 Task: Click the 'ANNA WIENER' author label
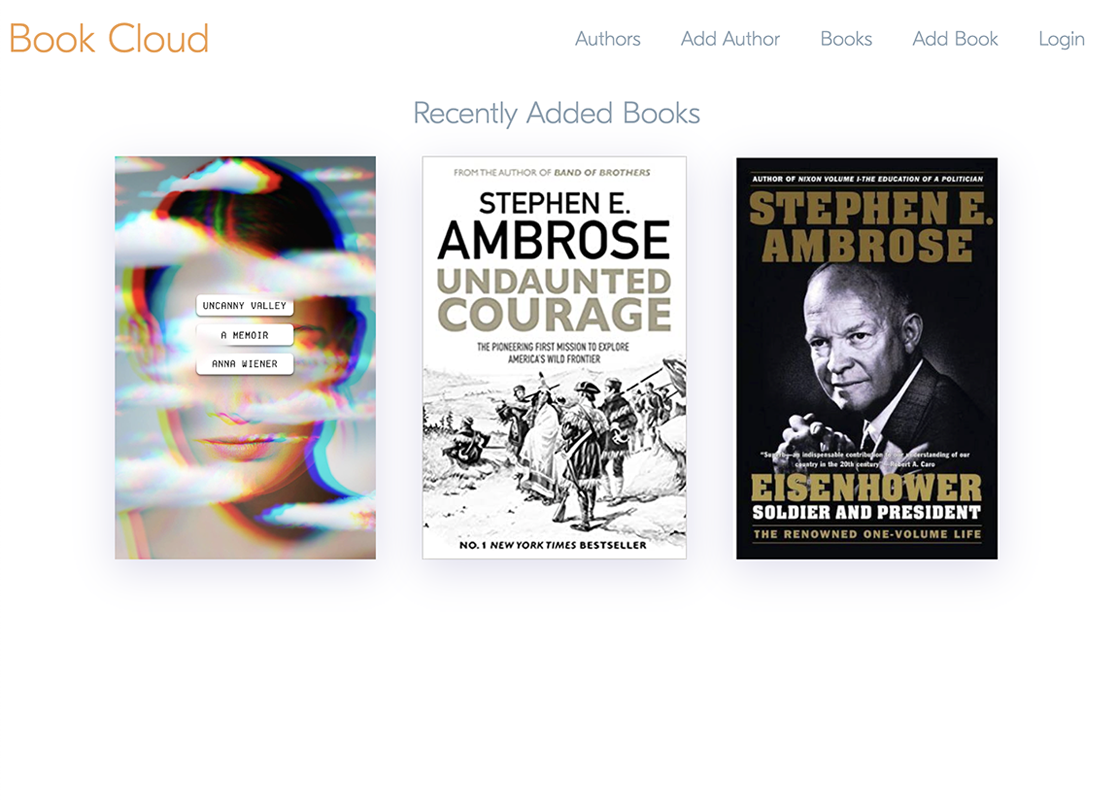coord(244,364)
